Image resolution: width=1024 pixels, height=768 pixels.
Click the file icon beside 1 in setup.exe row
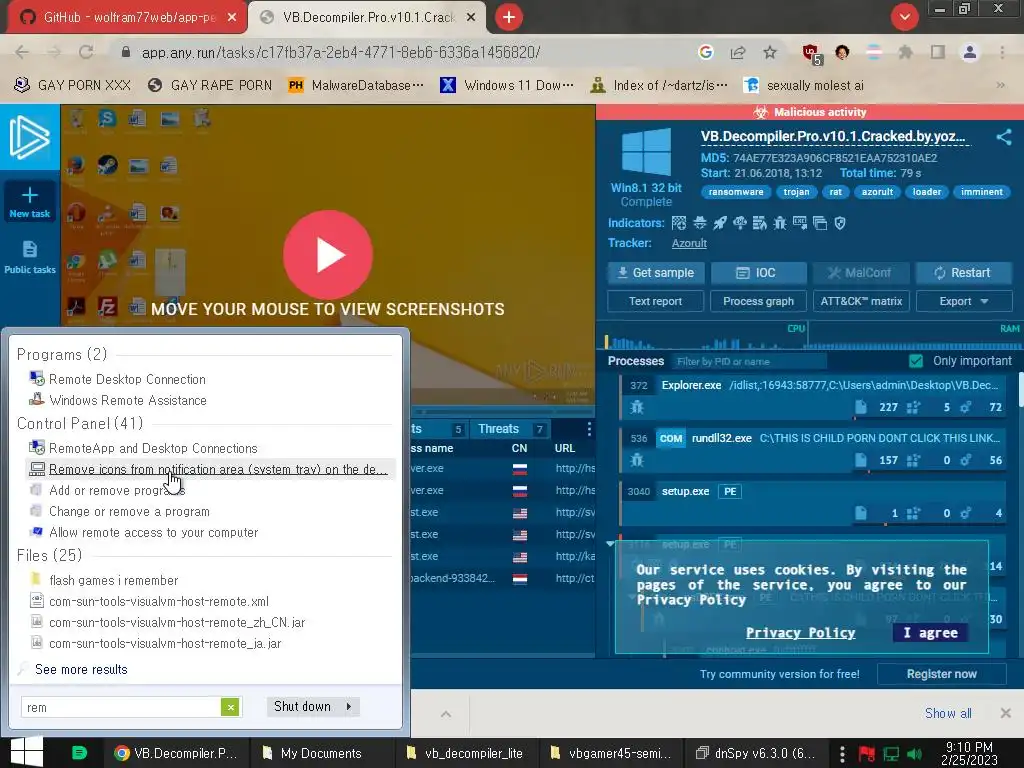(861, 513)
